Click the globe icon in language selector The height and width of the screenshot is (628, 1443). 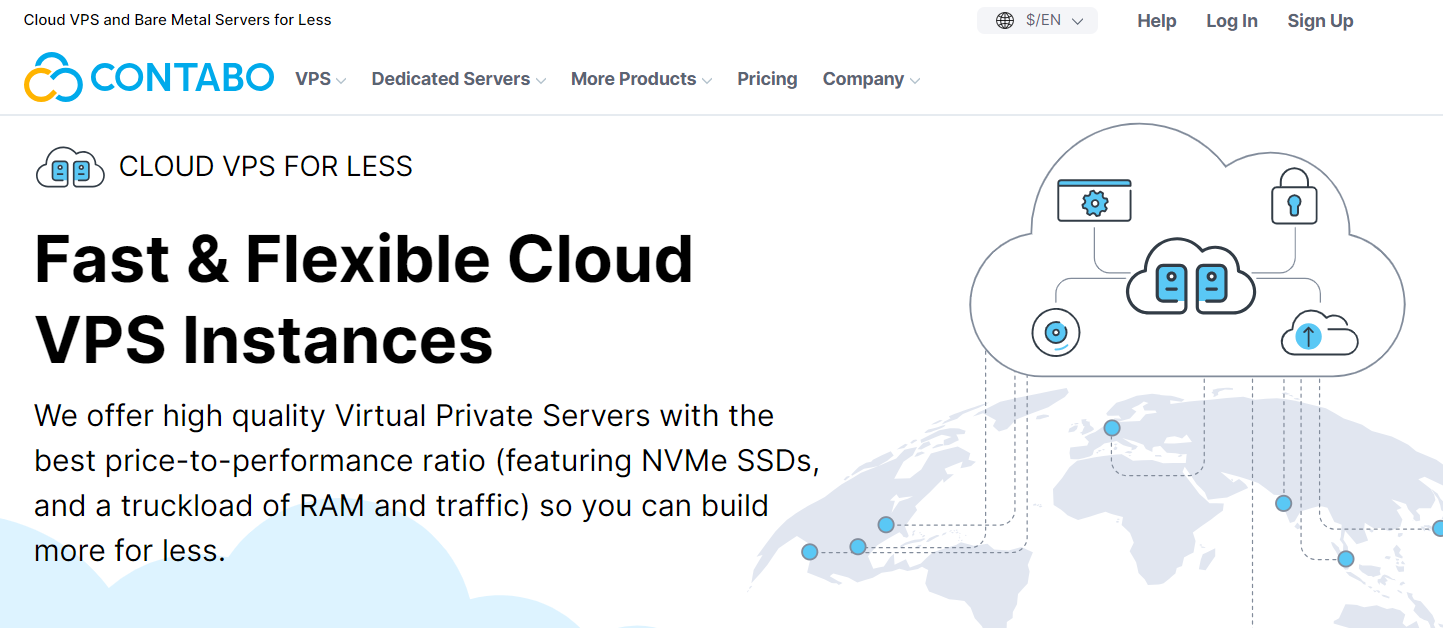tap(1005, 21)
